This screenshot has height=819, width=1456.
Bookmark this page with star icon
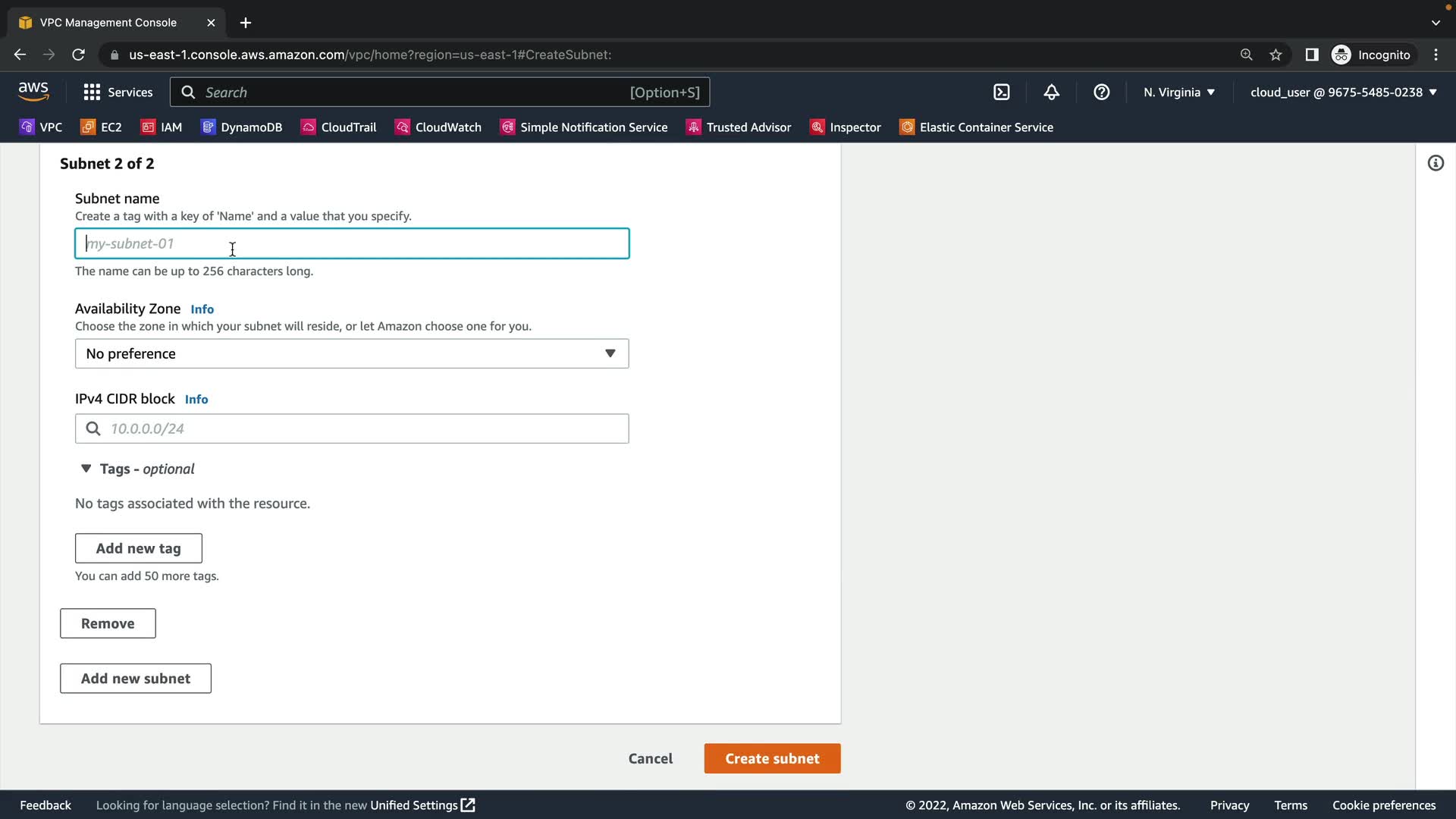point(1276,55)
